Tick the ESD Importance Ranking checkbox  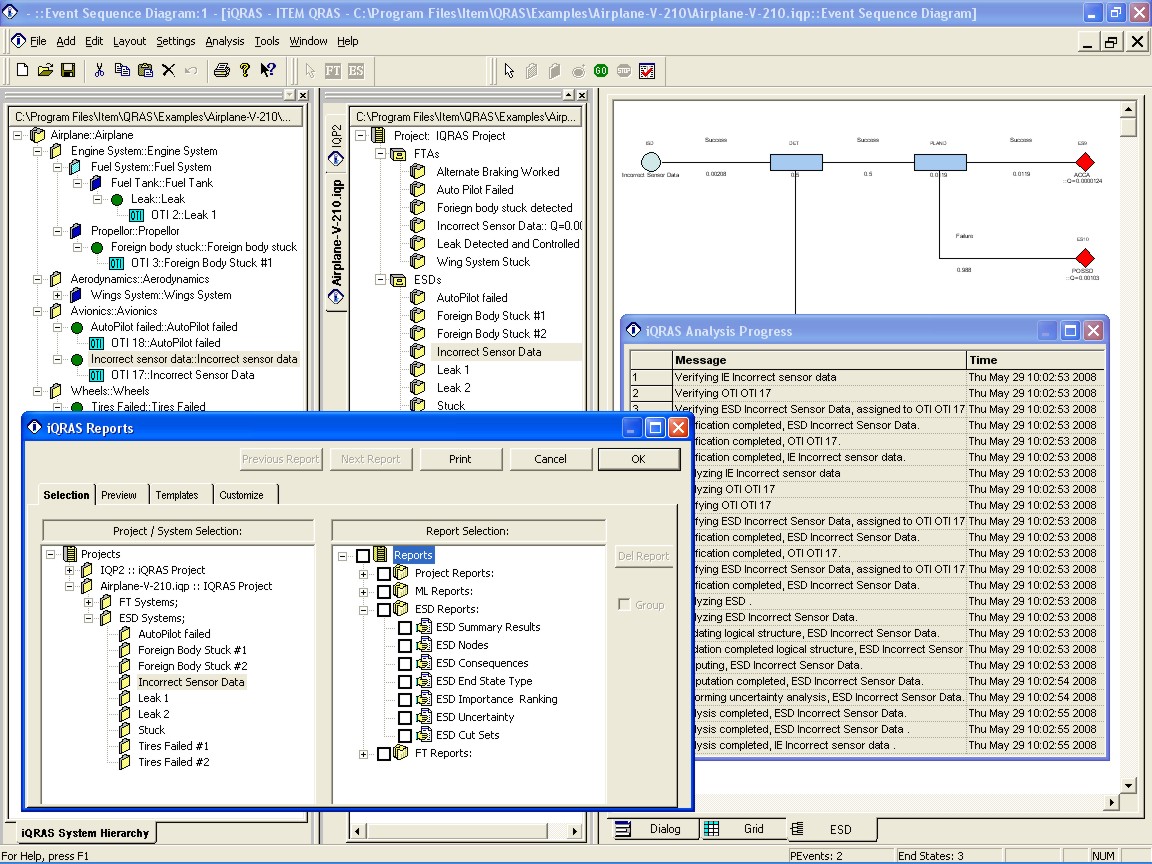(x=405, y=699)
